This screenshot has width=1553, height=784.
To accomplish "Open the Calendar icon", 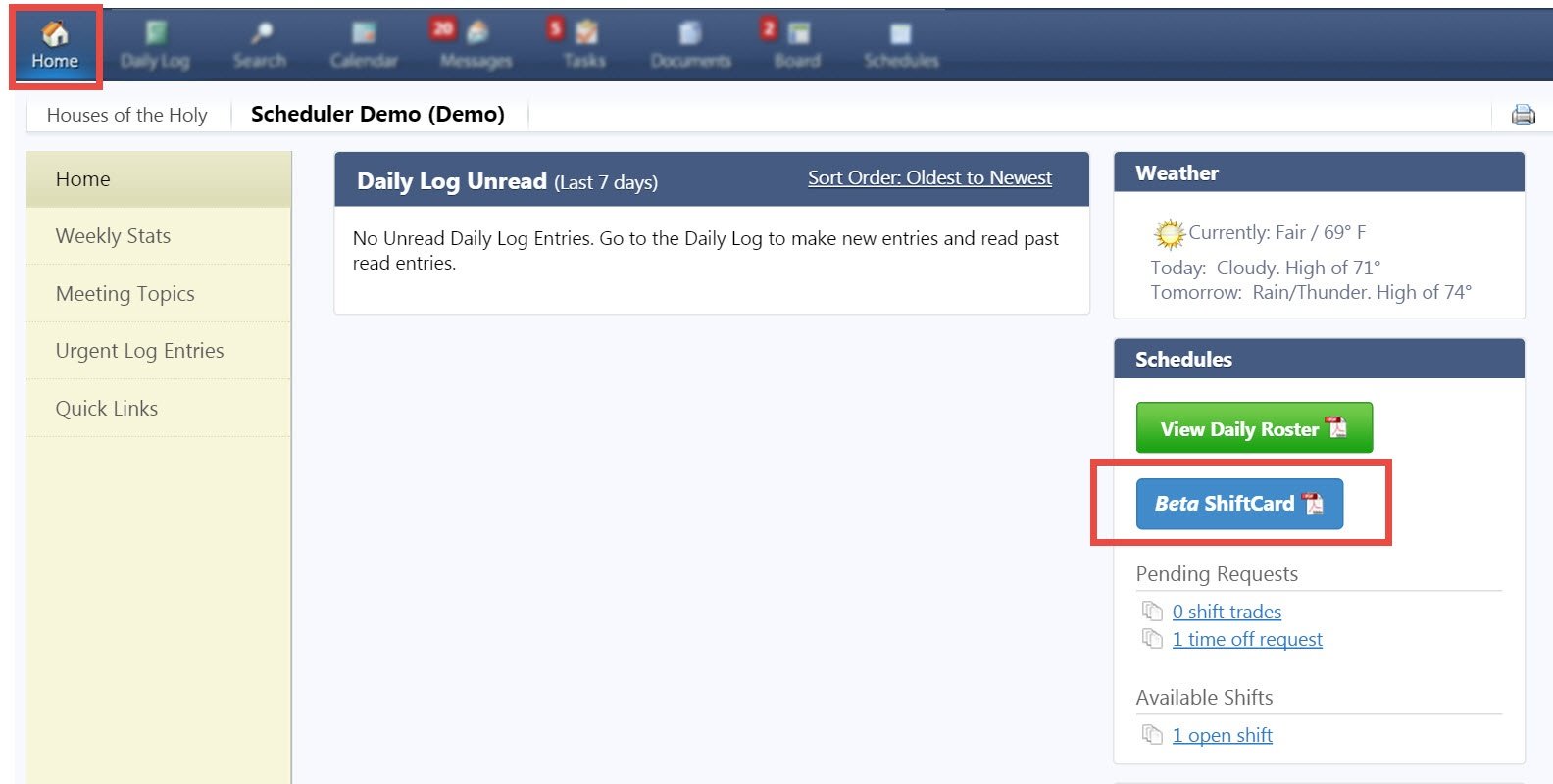I will pyautogui.click(x=364, y=46).
